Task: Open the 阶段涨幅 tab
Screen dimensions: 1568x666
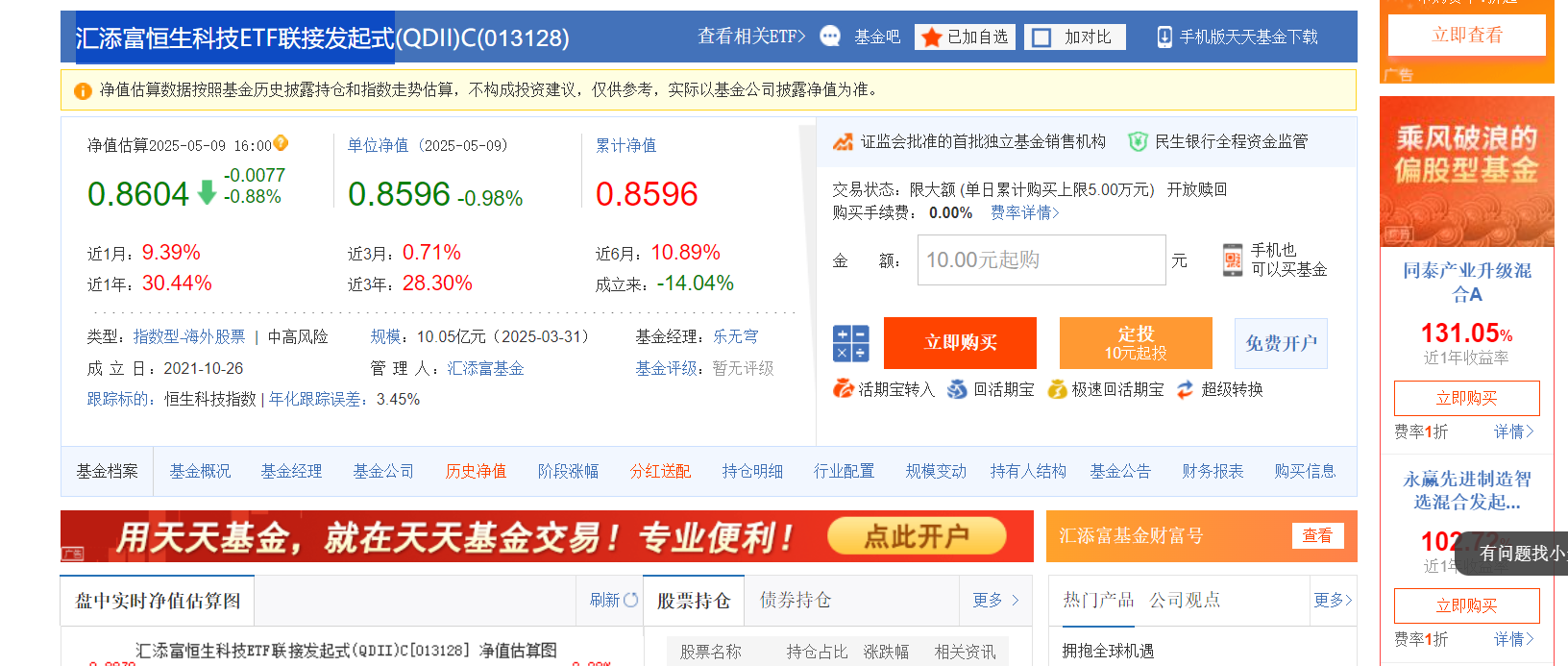Action: pos(568,471)
